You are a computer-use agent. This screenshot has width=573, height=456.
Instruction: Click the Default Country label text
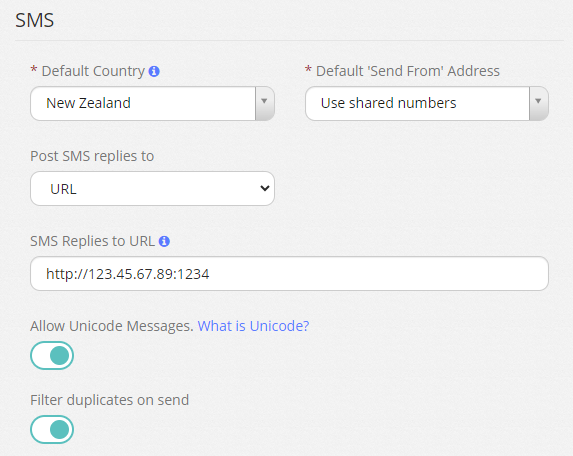coord(93,71)
